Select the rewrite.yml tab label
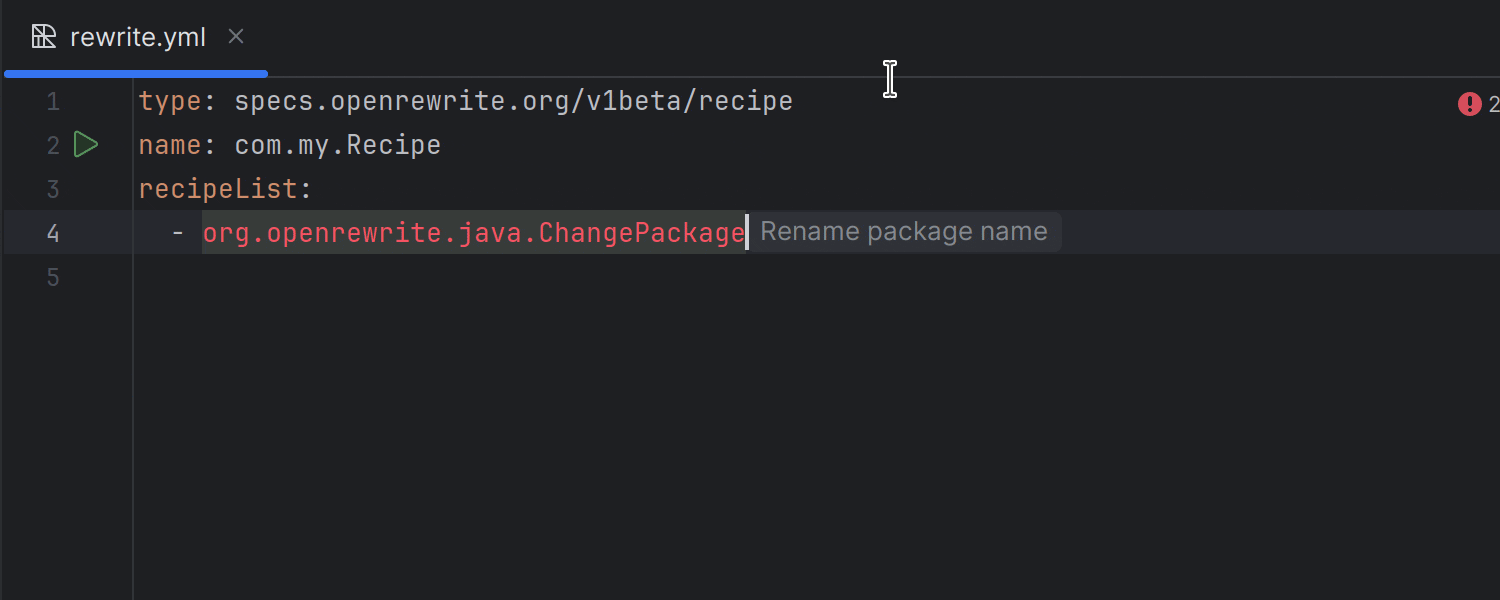The height and width of the screenshot is (600, 1500). (x=138, y=38)
